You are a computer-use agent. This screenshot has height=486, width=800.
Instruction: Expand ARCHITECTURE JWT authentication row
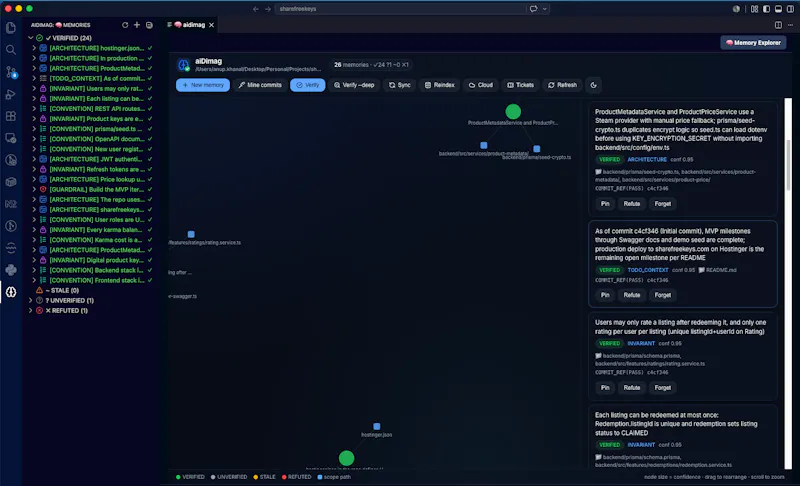[x=34, y=159]
